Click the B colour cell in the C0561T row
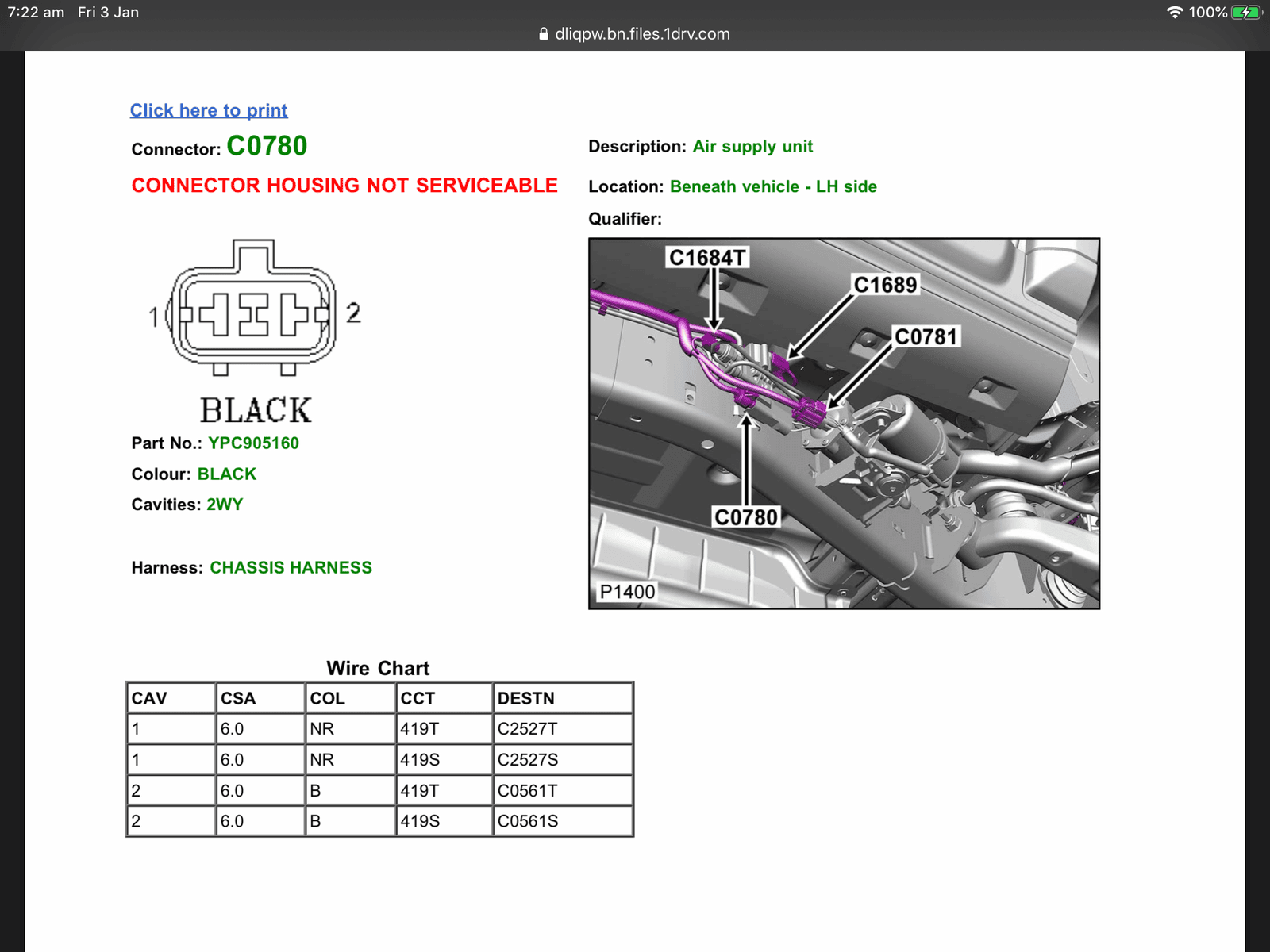The height and width of the screenshot is (952, 1270). click(x=350, y=790)
